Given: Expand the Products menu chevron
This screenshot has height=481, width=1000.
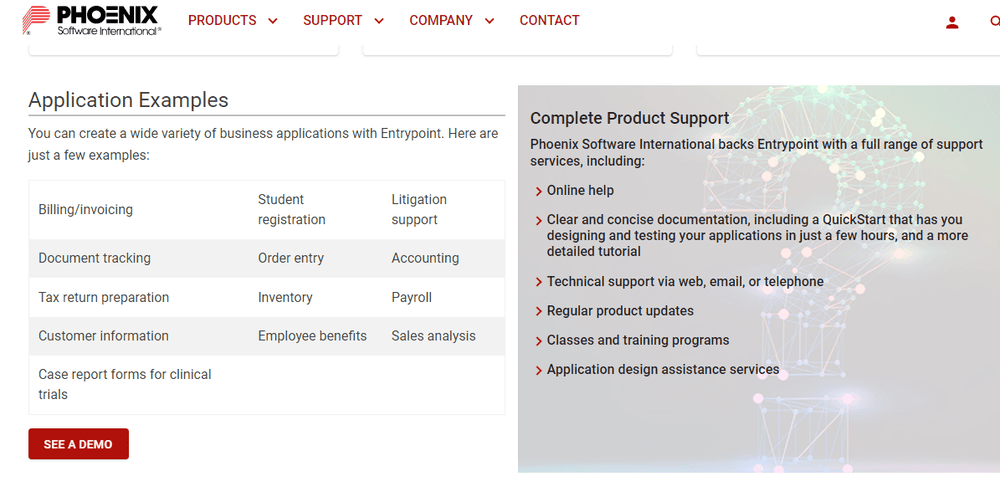Looking at the screenshot, I should 273,21.
